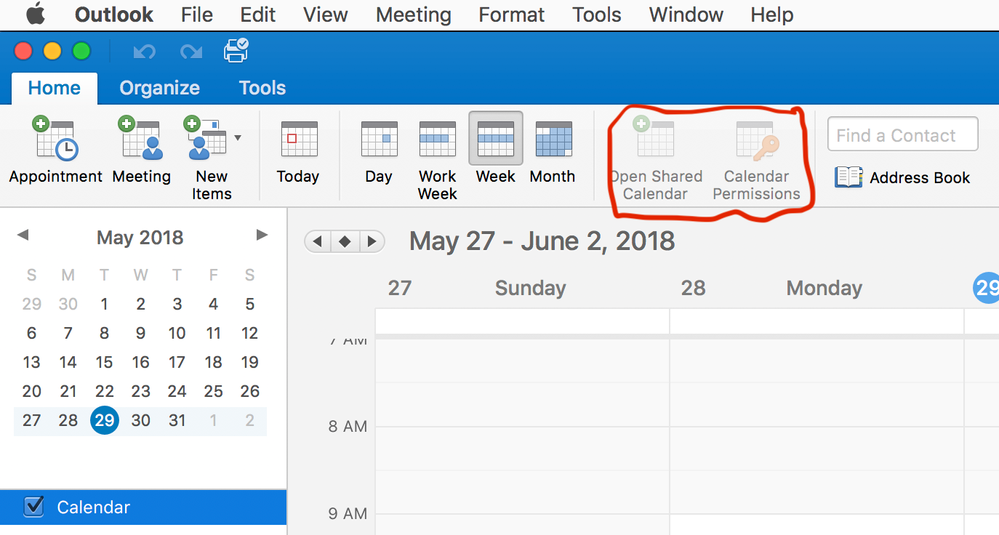Image resolution: width=999 pixels, height=535 pixels.
Task: Click the May 2018 mini calendar title
Action: click(140, 238)
